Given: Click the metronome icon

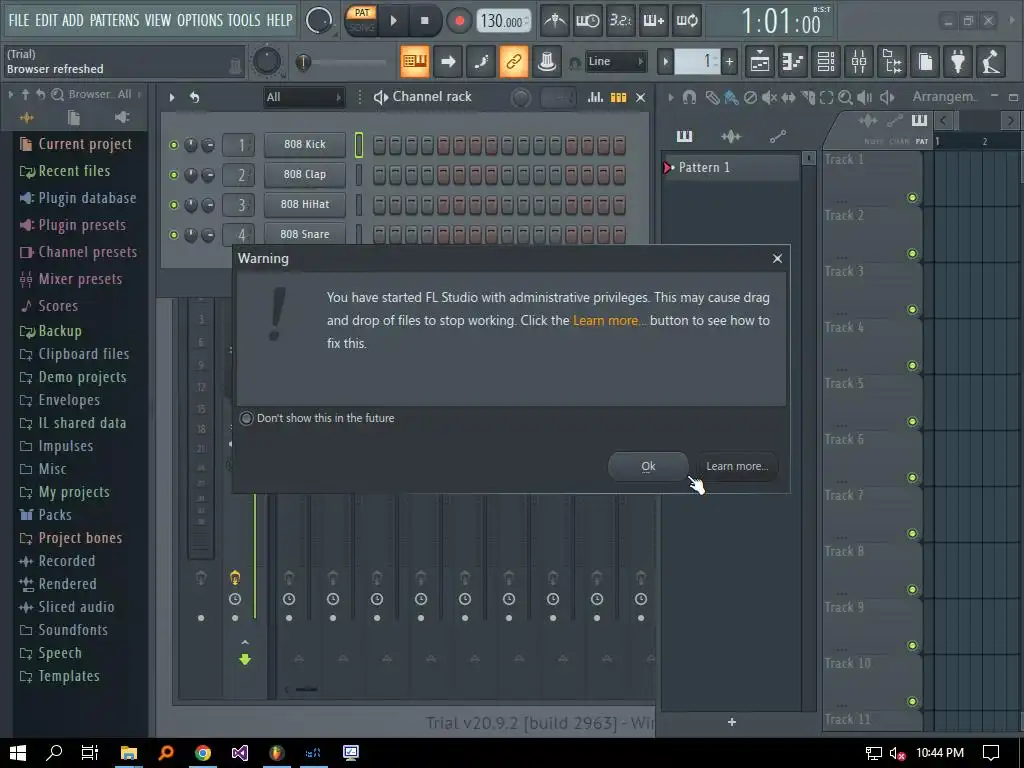Looking at the screenshot, I should tap(555, 21).
